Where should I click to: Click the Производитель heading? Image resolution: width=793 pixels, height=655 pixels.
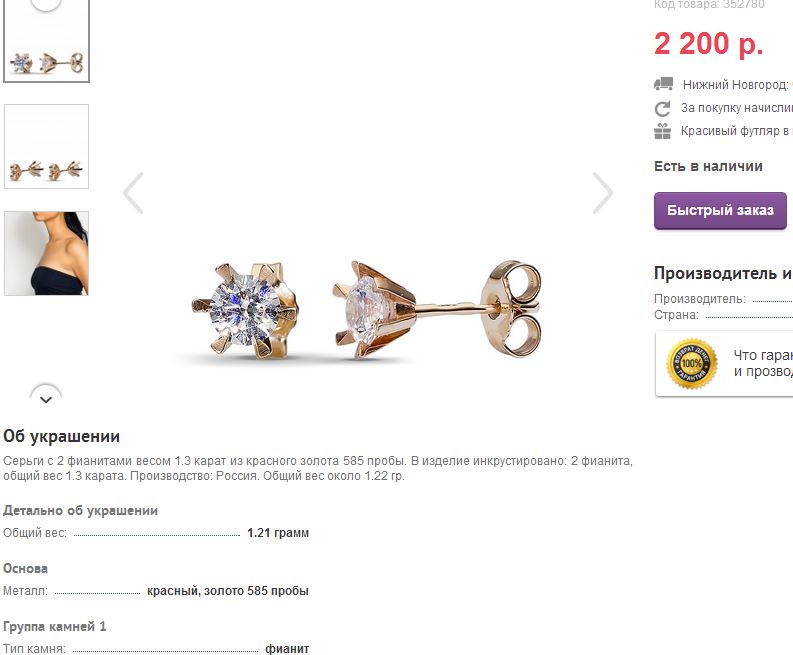coord(723,273)
